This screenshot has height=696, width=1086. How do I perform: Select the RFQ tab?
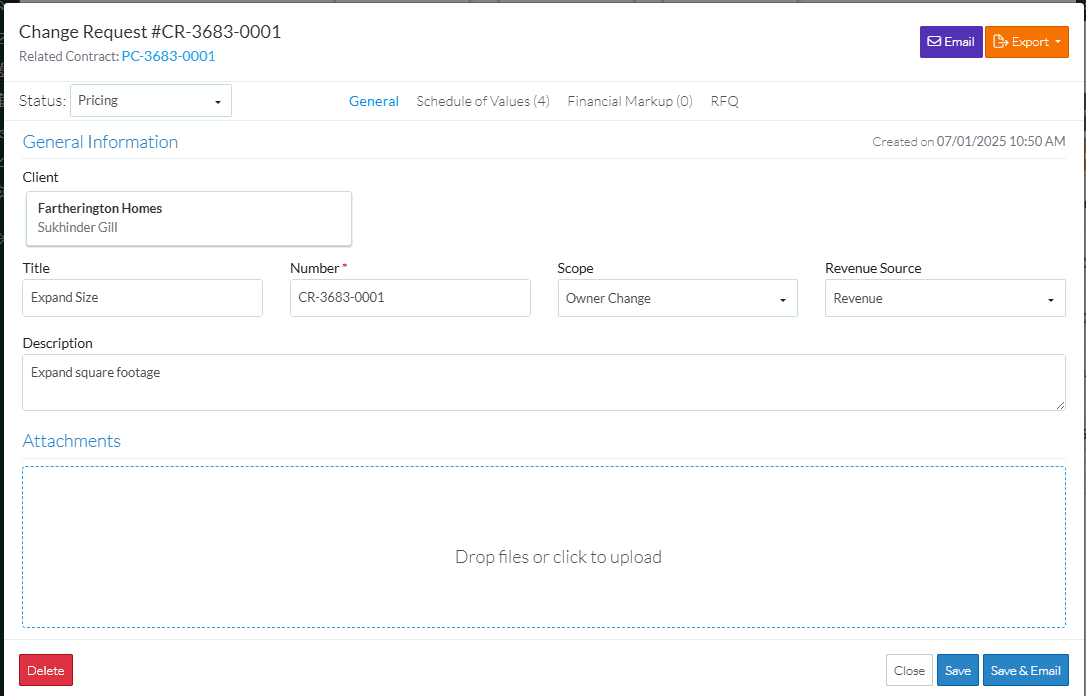[725, 101]
